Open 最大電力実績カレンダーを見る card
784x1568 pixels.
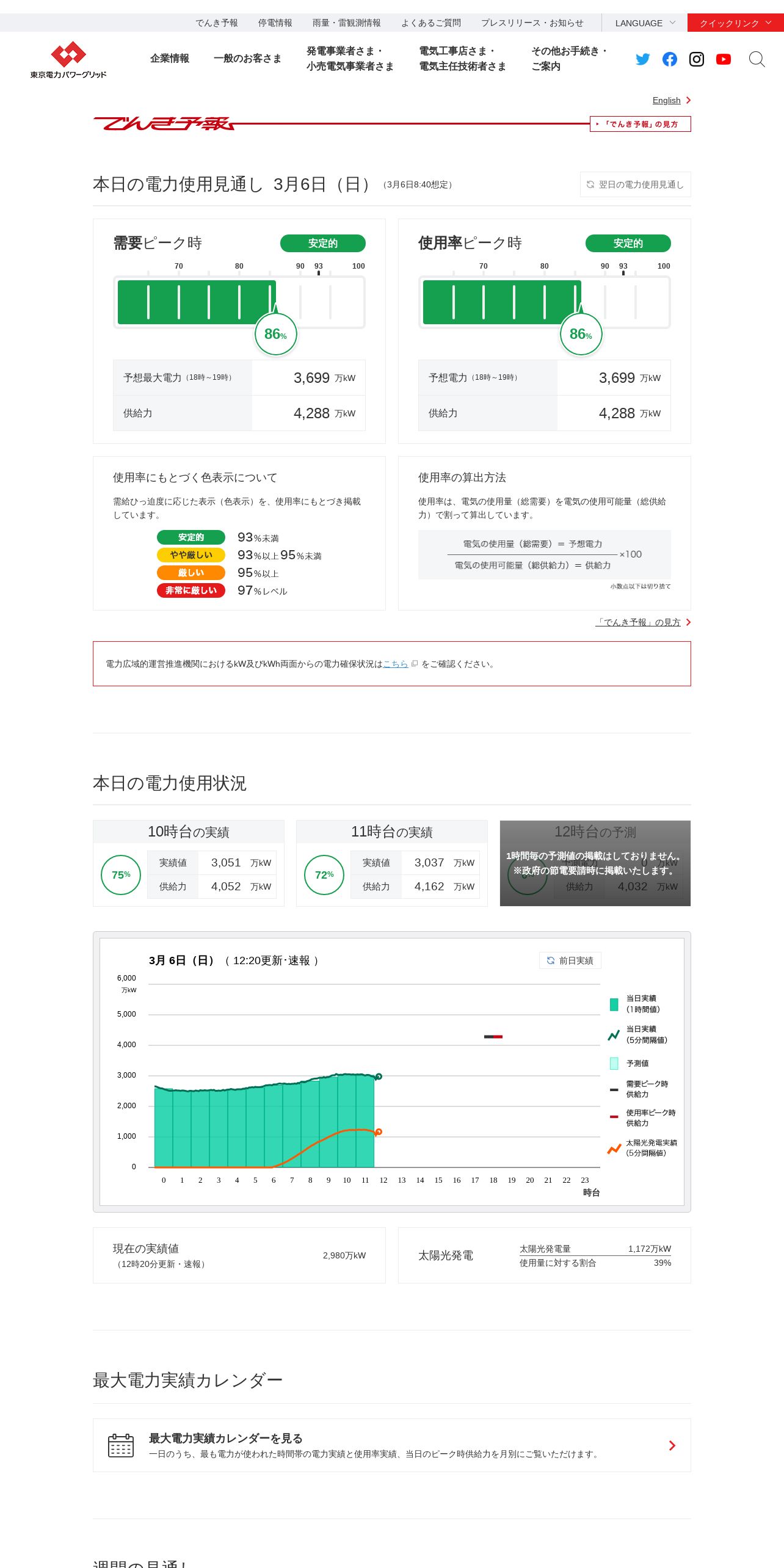click(392, 1445)
